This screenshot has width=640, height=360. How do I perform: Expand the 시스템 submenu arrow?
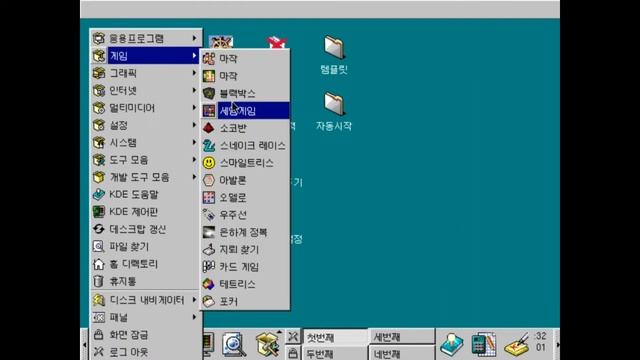(x=194, y=142)
